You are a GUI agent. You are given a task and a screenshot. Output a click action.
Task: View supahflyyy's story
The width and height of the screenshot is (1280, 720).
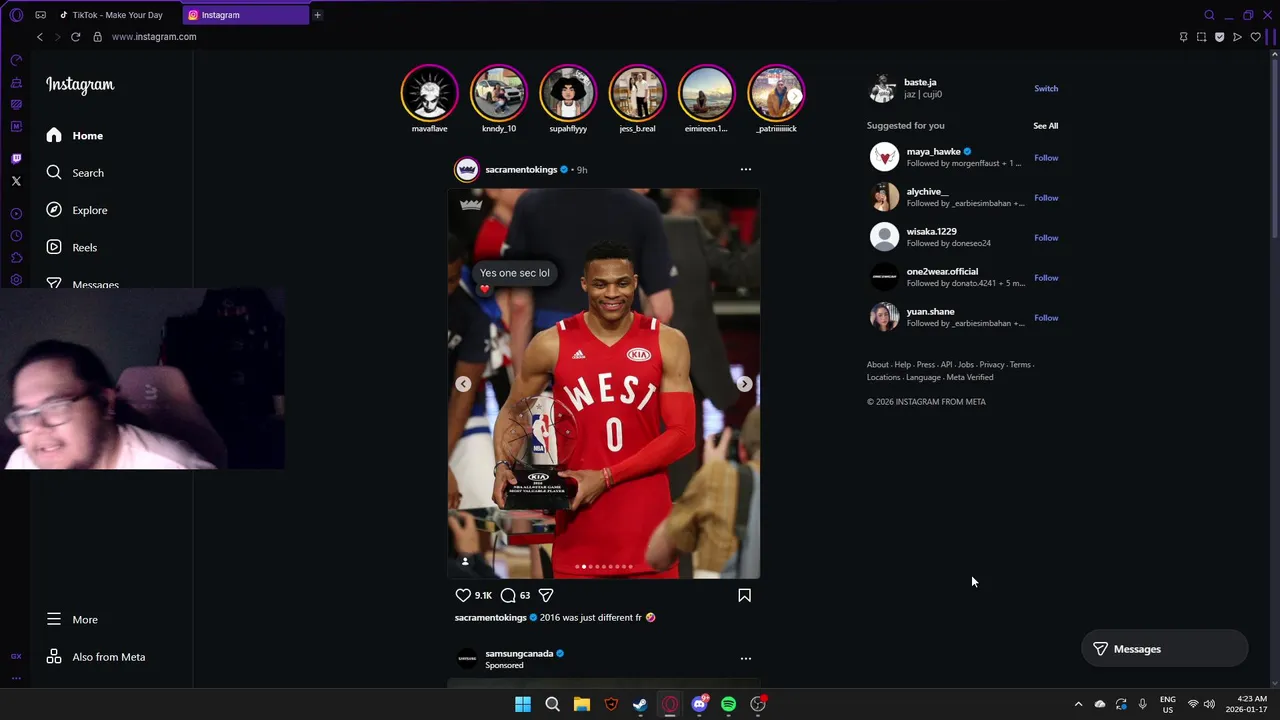click(568, 93)
